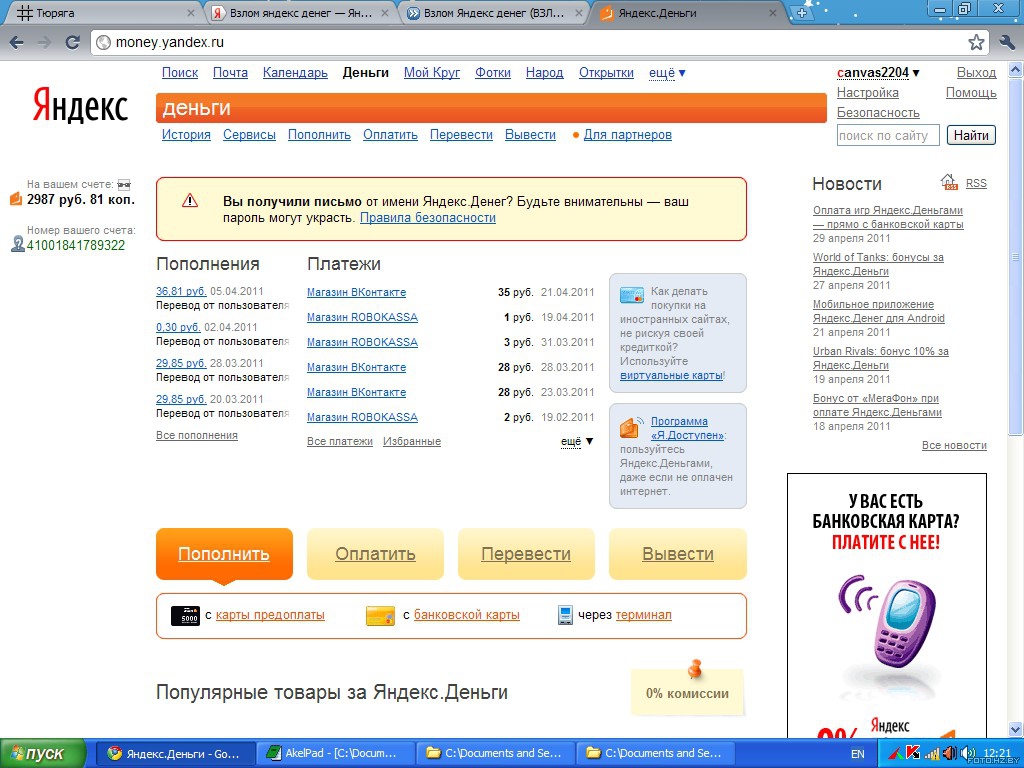Open Фотки in the top navigation

(493, 72)
